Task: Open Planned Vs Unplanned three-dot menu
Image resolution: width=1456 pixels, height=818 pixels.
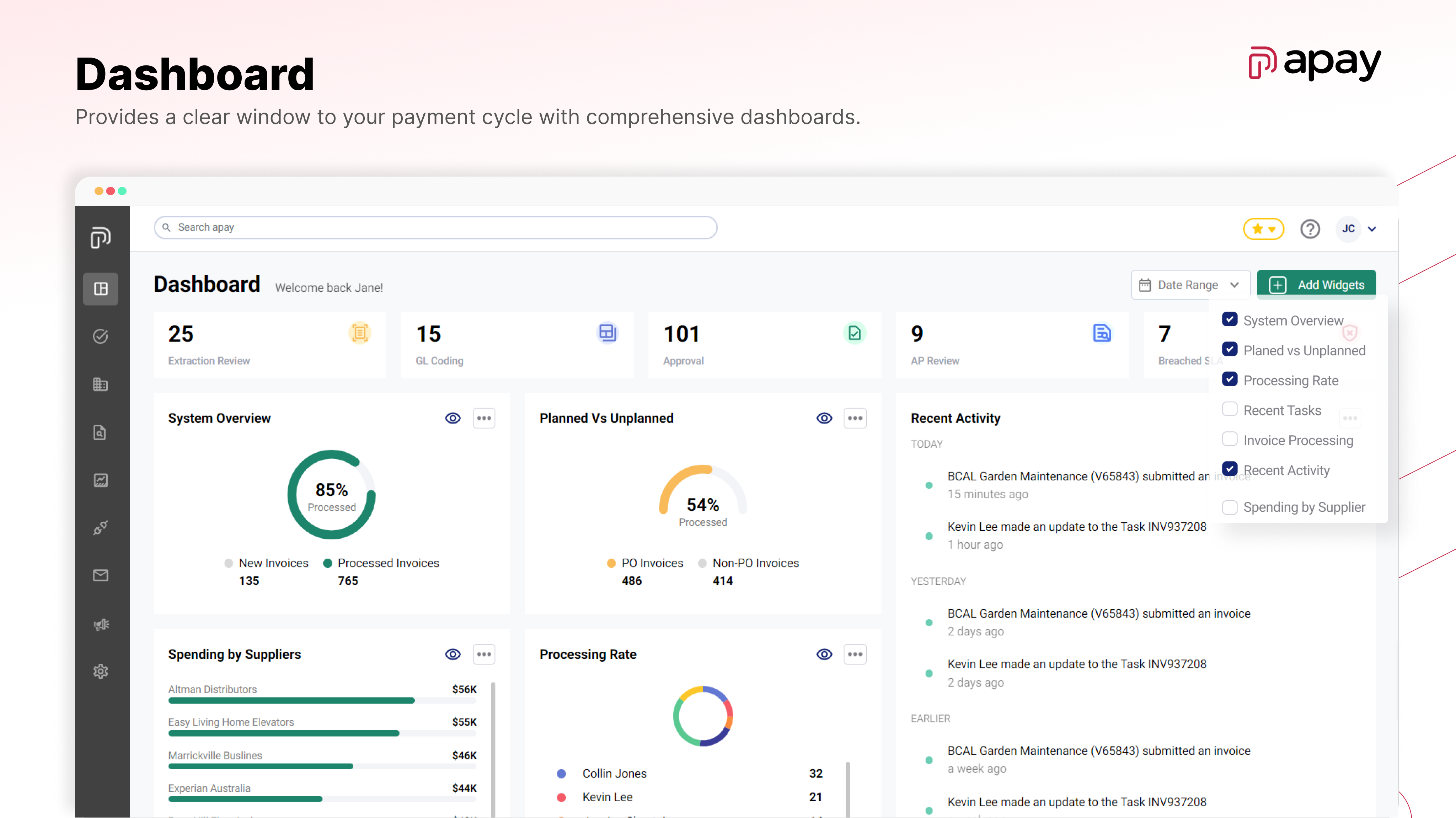Action: [855, 418]
